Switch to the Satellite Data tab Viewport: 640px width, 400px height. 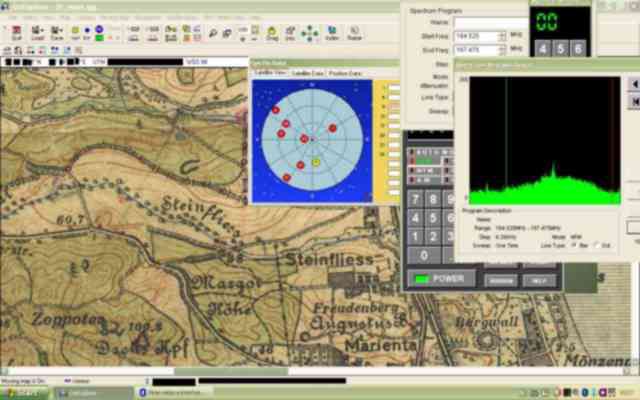[308, 73]
